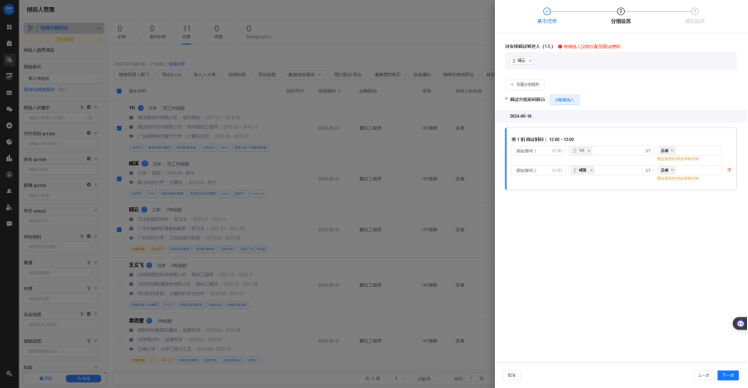748x388 pixels.
Task: Switch to the Background stage tab
Action: coord(260,32)
